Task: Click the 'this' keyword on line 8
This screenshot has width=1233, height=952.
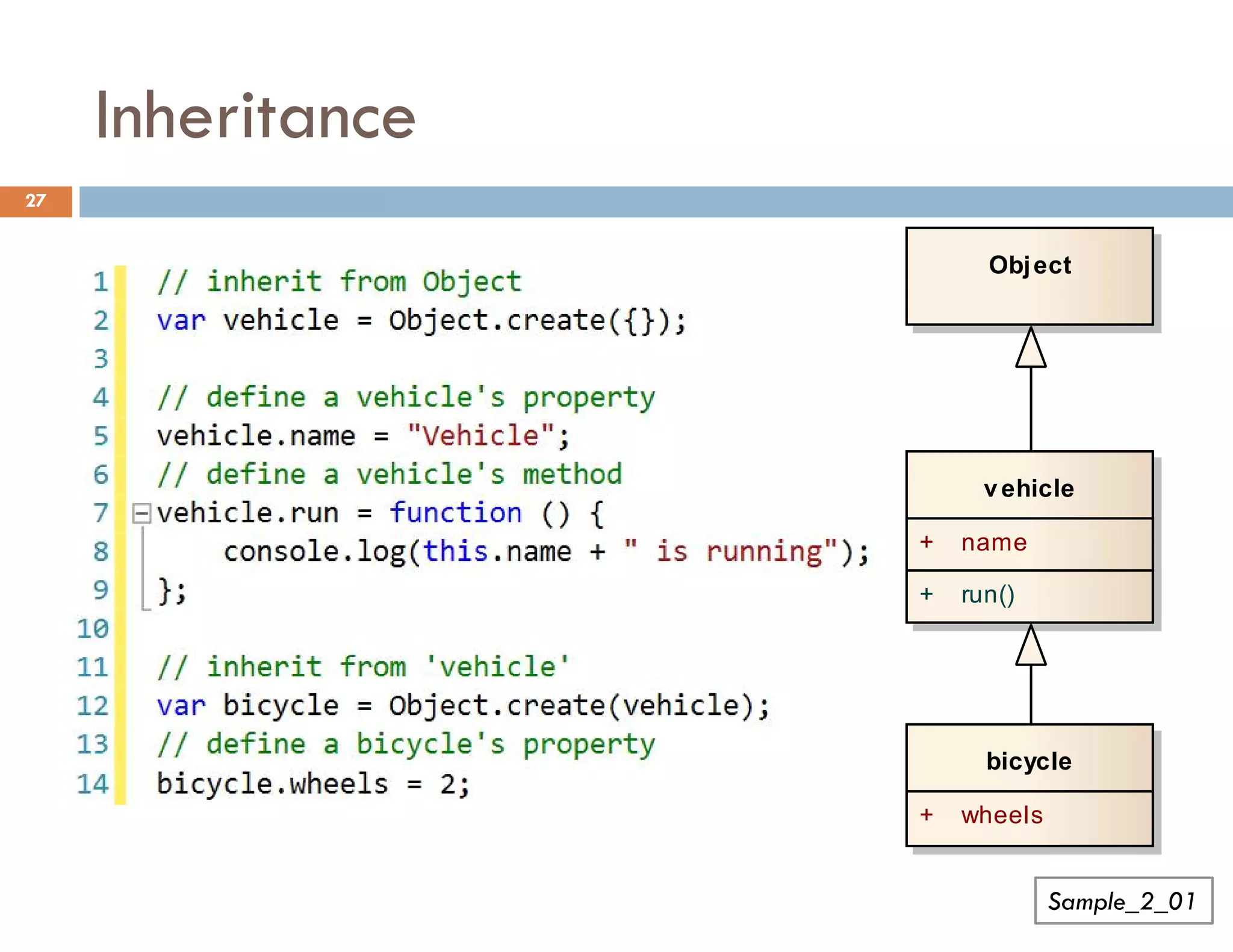Action: [455, 552]
